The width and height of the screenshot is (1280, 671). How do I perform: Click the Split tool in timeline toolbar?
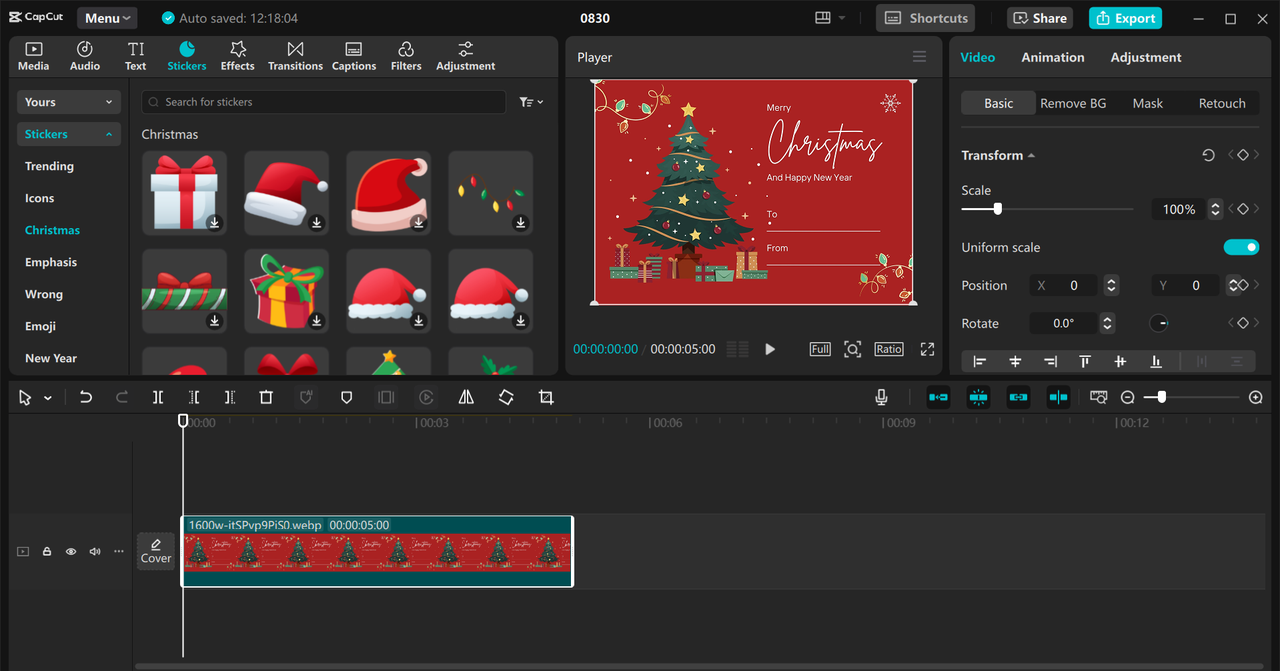click(x=158, y=397)
